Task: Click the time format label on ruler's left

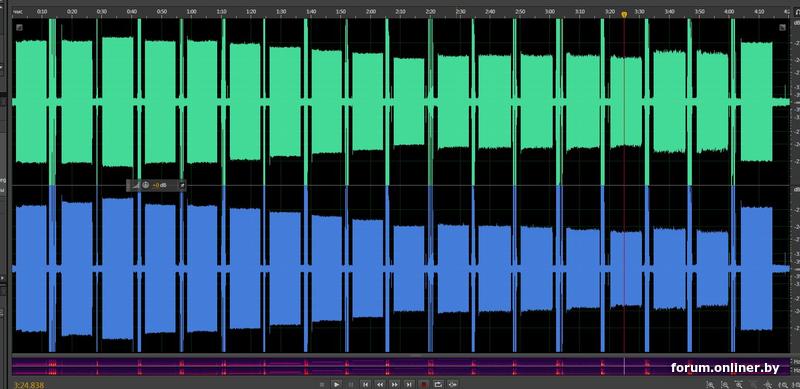Action: tap(18, 11)
